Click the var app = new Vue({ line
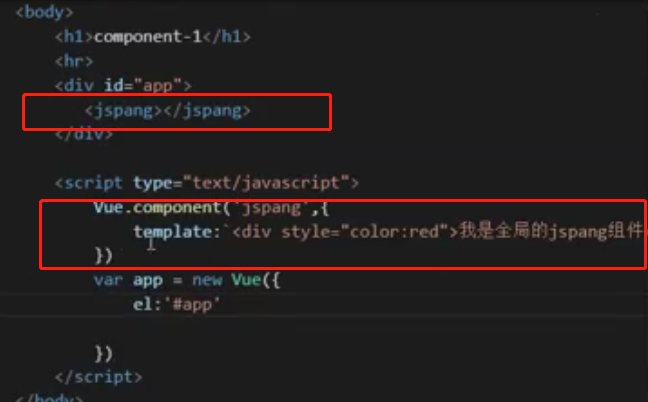This screenshot has width=648, height=402. pyautogui.click(x=187, y=280)
